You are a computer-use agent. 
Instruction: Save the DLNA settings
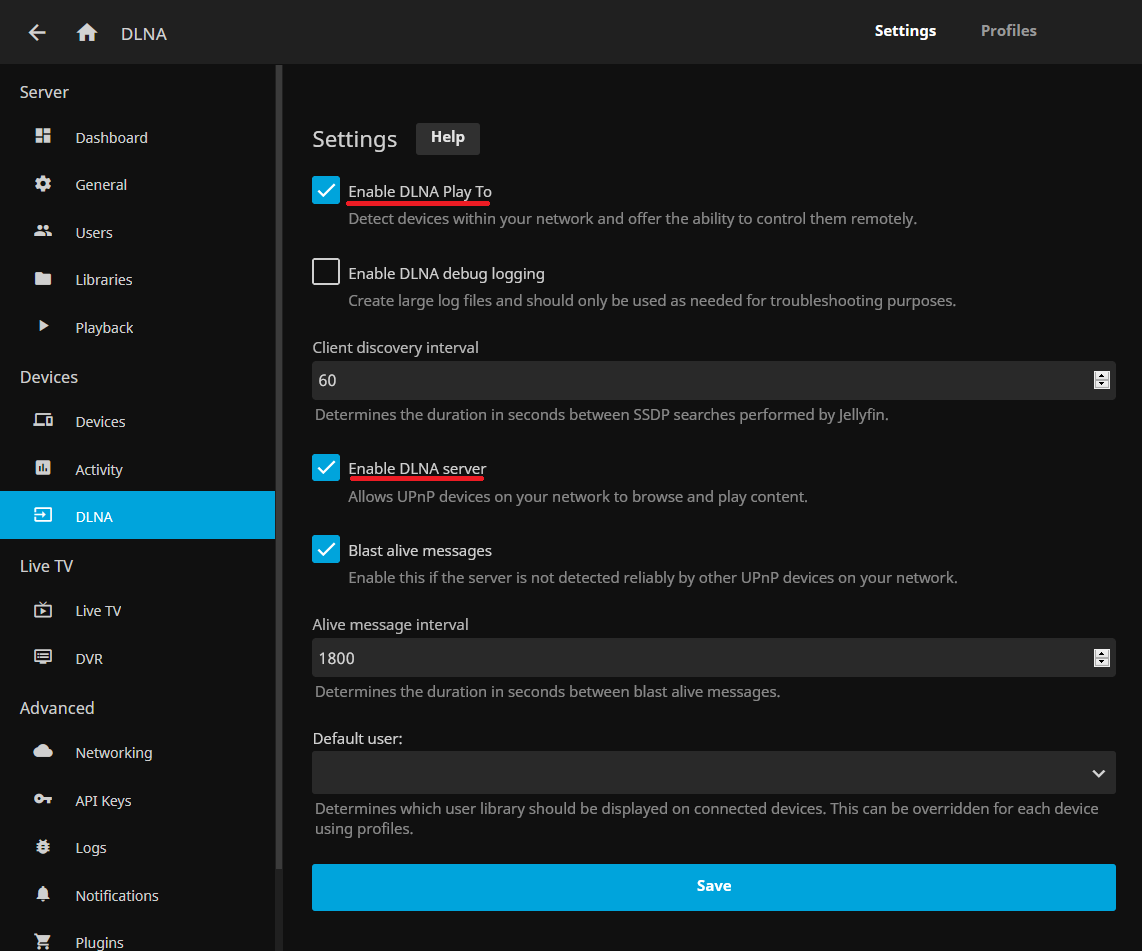[713, 887]
